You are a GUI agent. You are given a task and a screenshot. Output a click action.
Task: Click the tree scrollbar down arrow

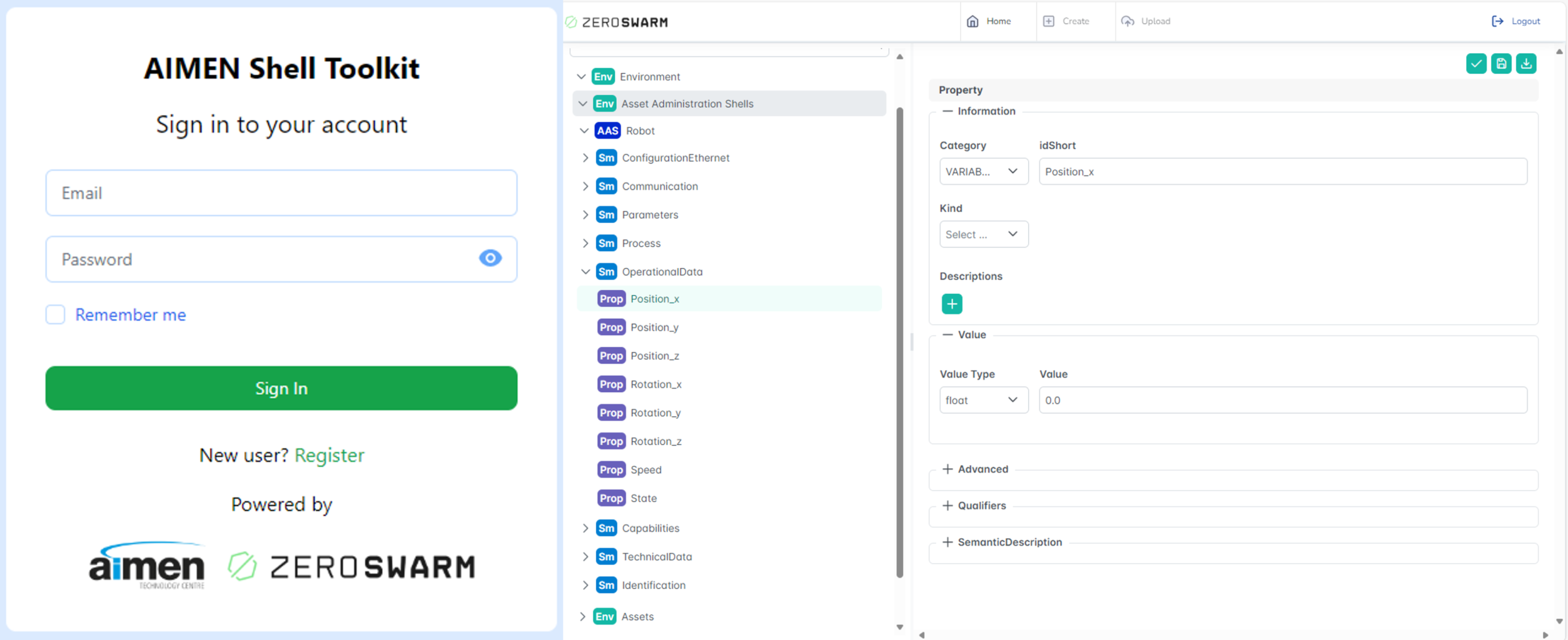[899, 627]
